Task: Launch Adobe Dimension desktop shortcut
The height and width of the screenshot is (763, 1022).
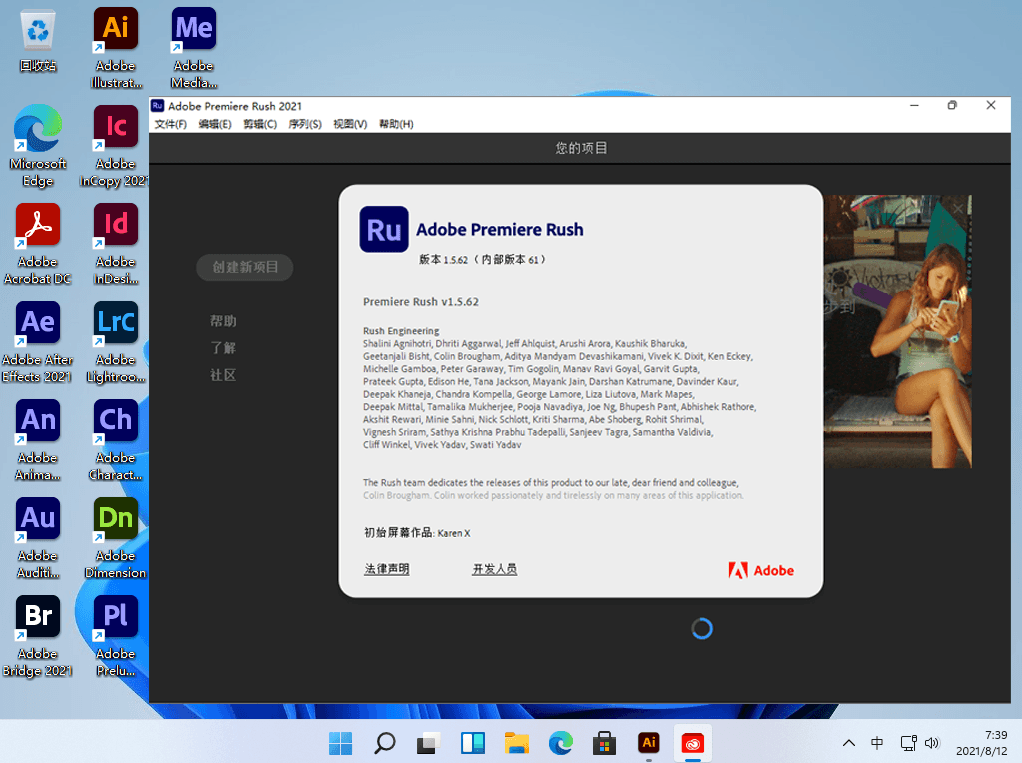Action: click(x=116, y=538)
